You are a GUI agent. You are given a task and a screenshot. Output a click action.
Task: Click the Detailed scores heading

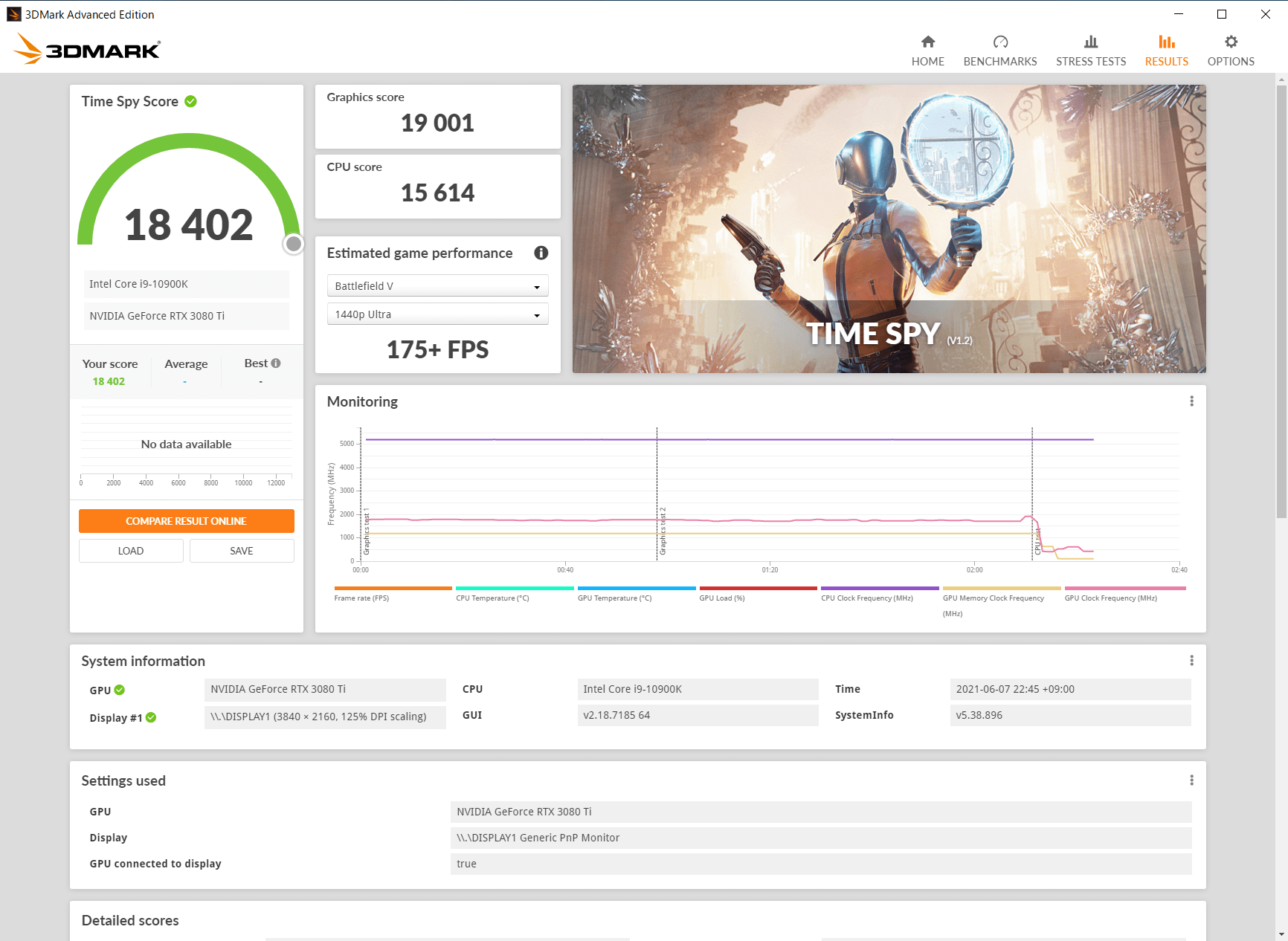pyautogui.click(x=130, y=920)
